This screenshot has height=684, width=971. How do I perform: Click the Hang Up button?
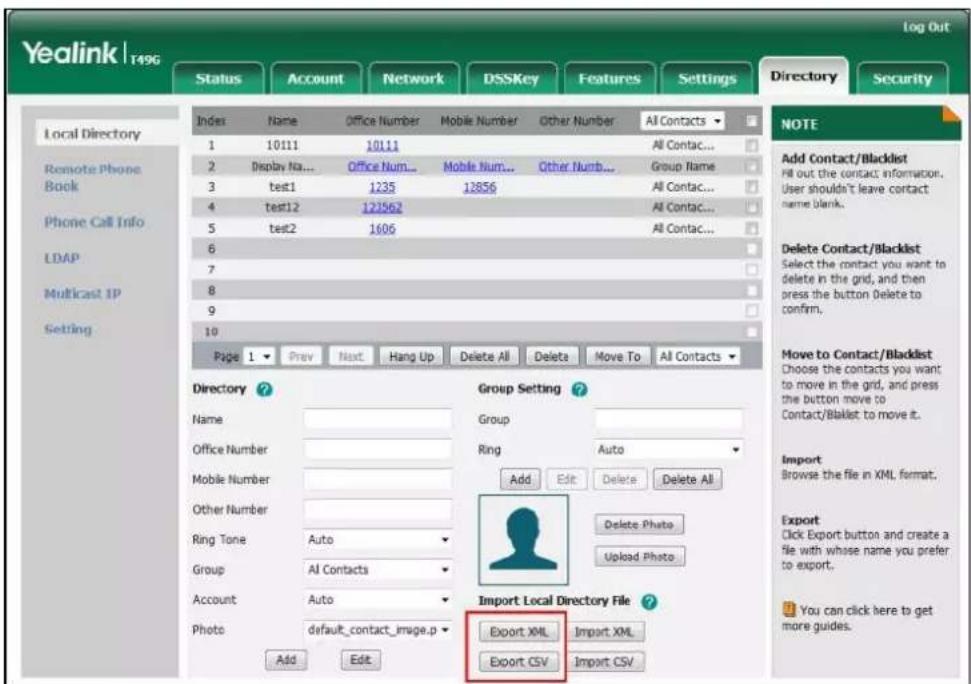click(x=411, y=357)
